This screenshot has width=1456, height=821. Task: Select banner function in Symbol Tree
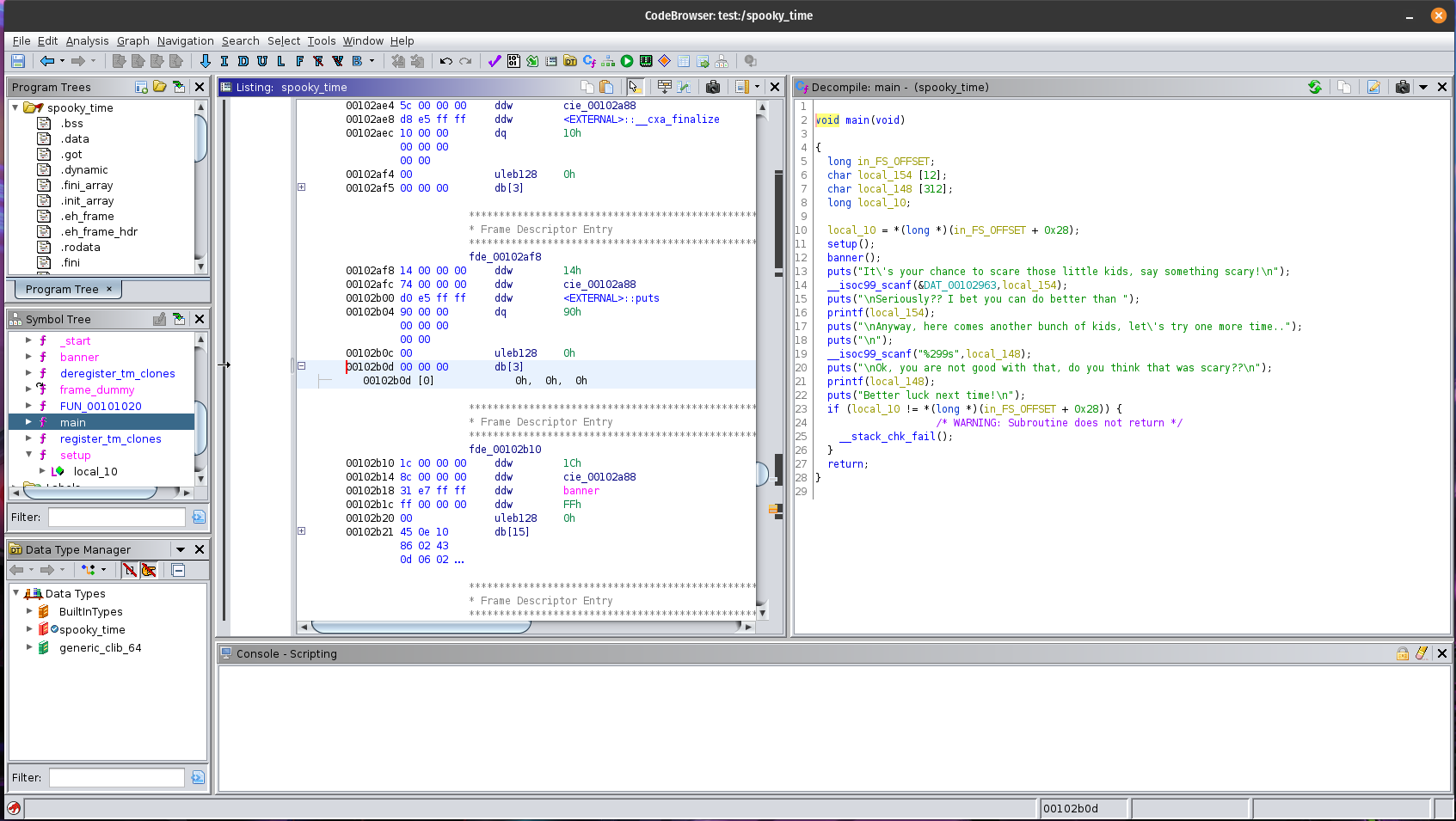click(x=79, y=357)
